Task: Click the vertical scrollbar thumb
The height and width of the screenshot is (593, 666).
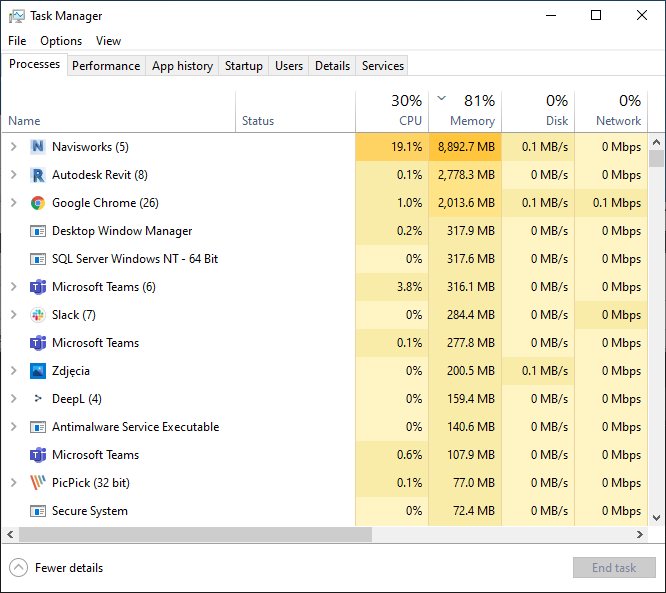Action: [657, 159]
